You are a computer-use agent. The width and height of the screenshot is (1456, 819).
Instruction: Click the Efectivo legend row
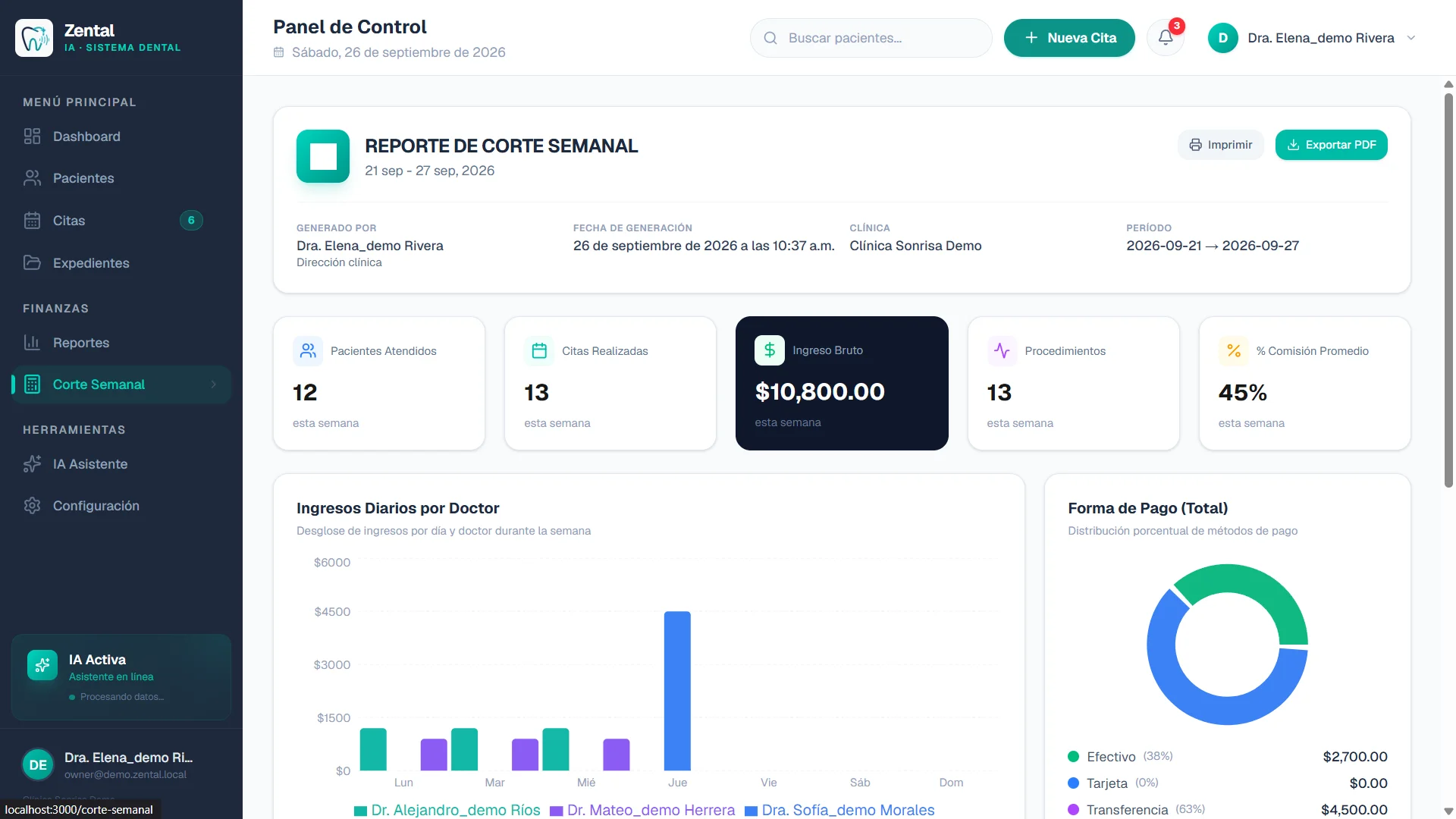1227,757
